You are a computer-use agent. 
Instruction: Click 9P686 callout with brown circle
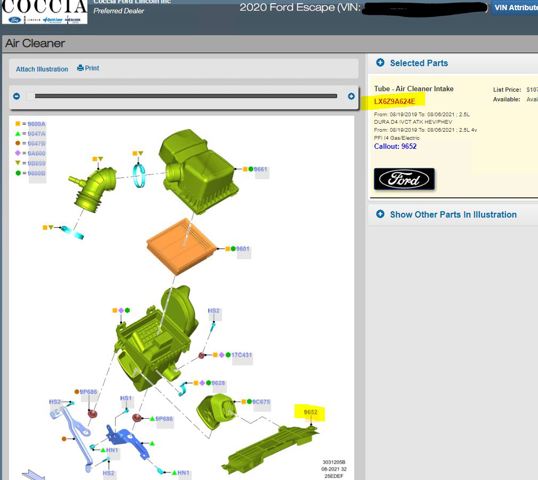(x=89, y=391)
